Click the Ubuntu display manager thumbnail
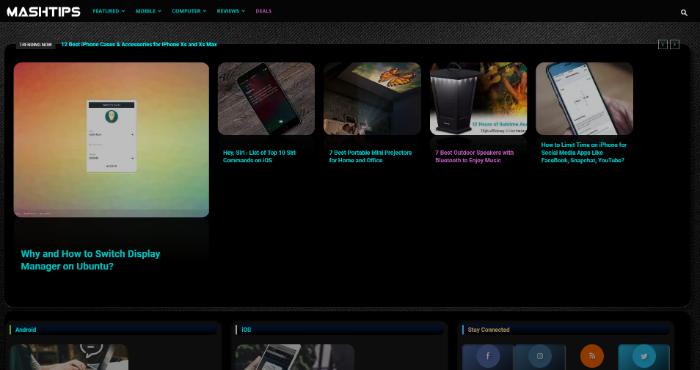The height and width of the screenshot is (370, 700). 111,140
